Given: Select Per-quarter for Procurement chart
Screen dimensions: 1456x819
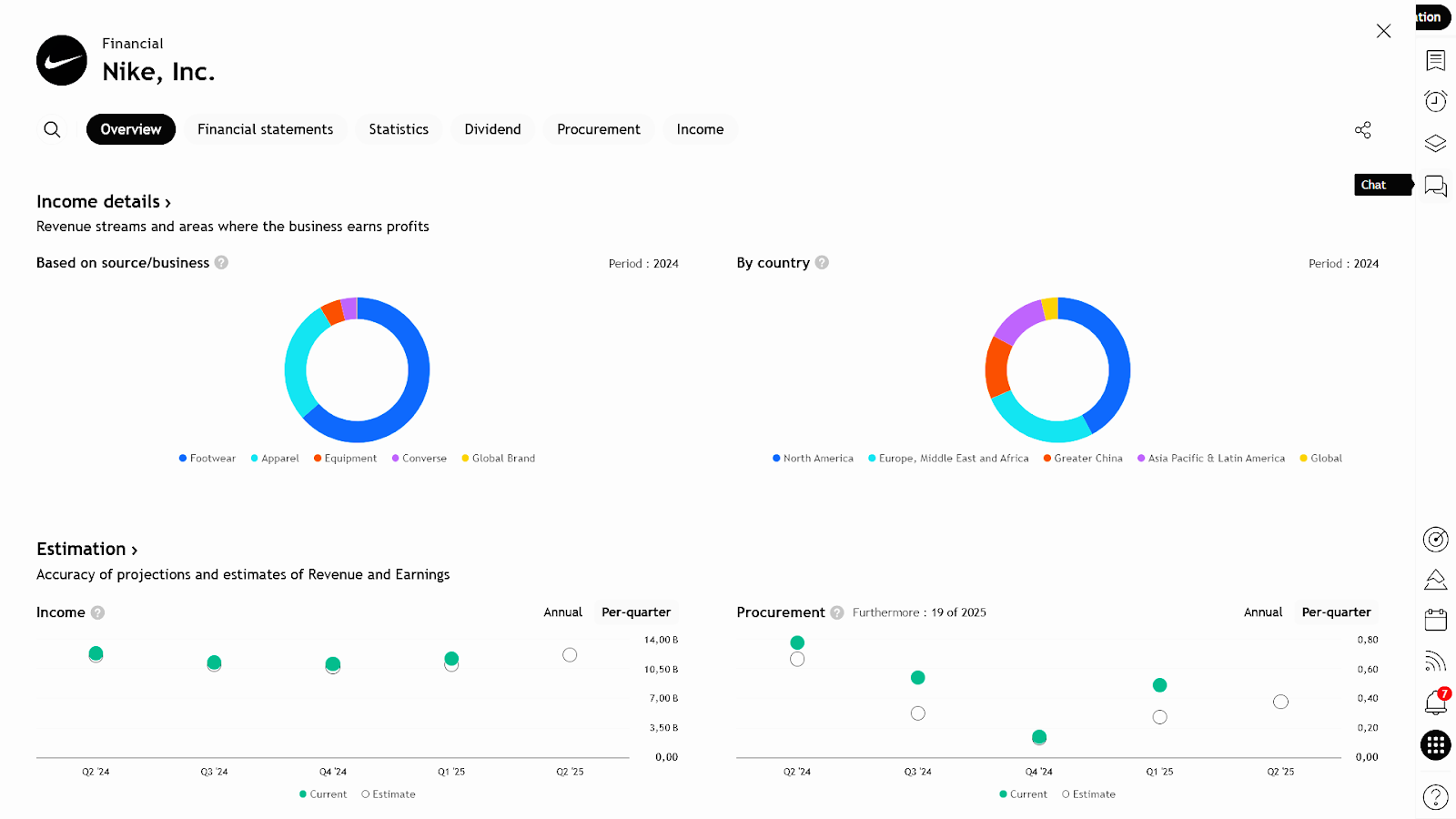Looking at the screenshot, I should pos(1335,612).
